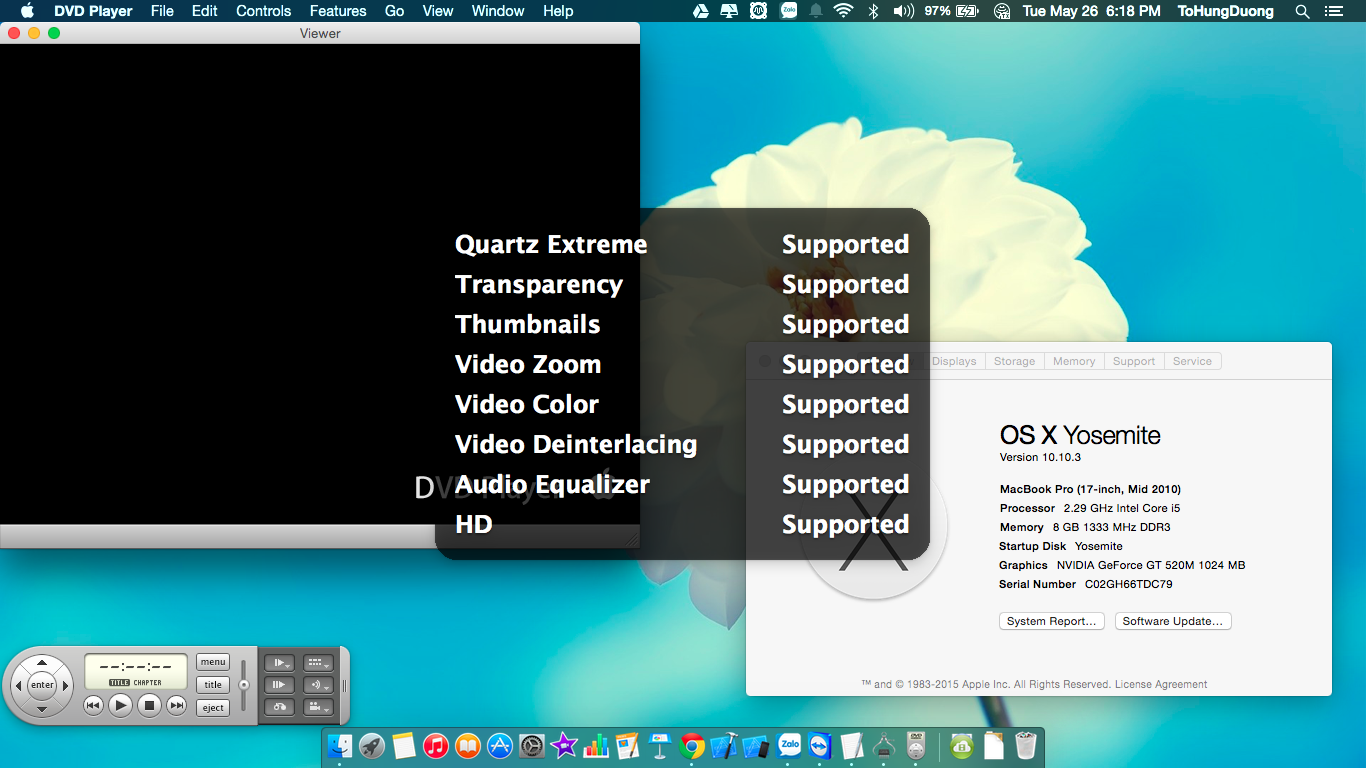Click the stop playback button
Screen dimensions: 1366x768
click(149, 706)
